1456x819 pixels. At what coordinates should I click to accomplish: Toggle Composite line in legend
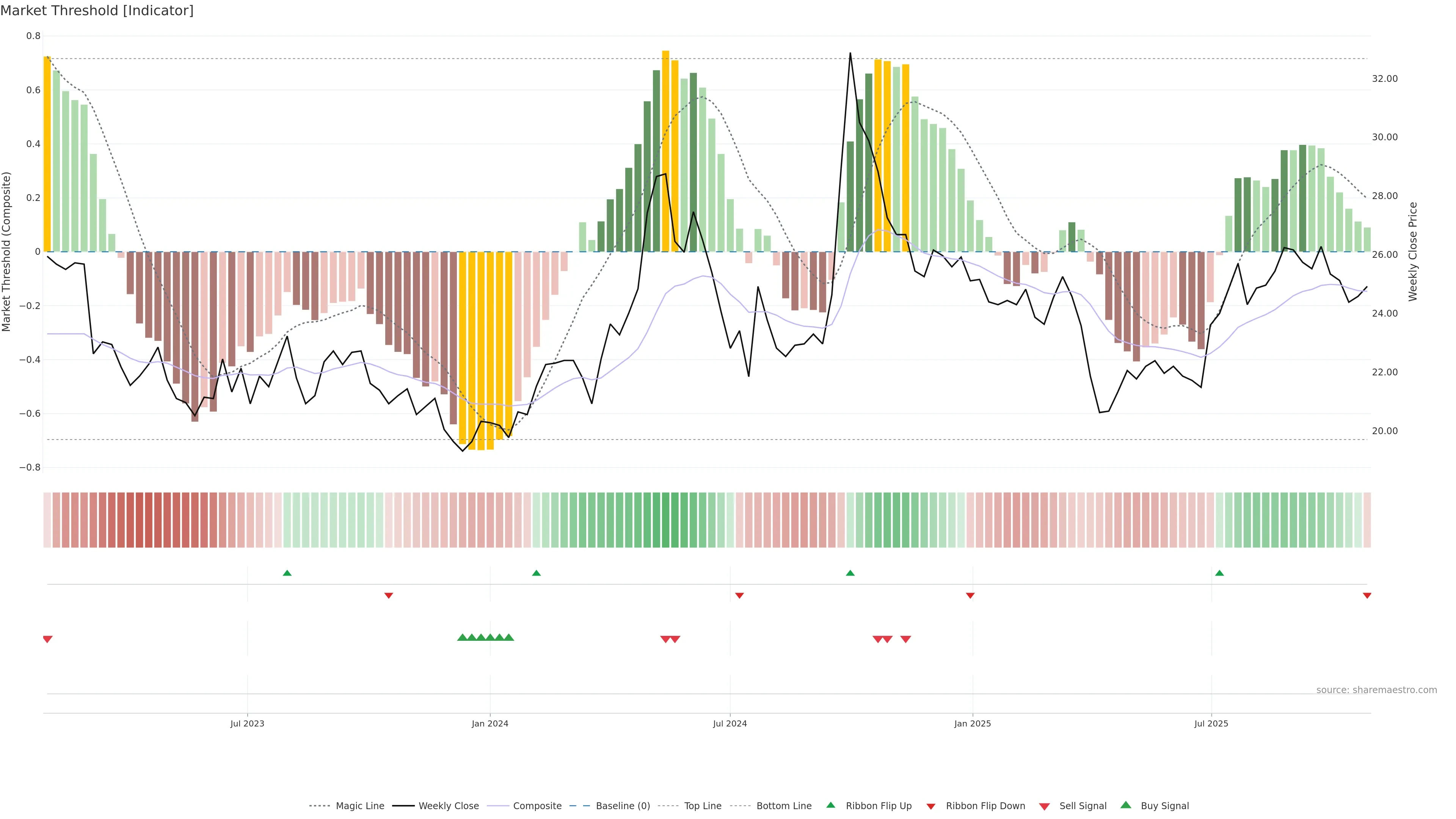[537, 806]
